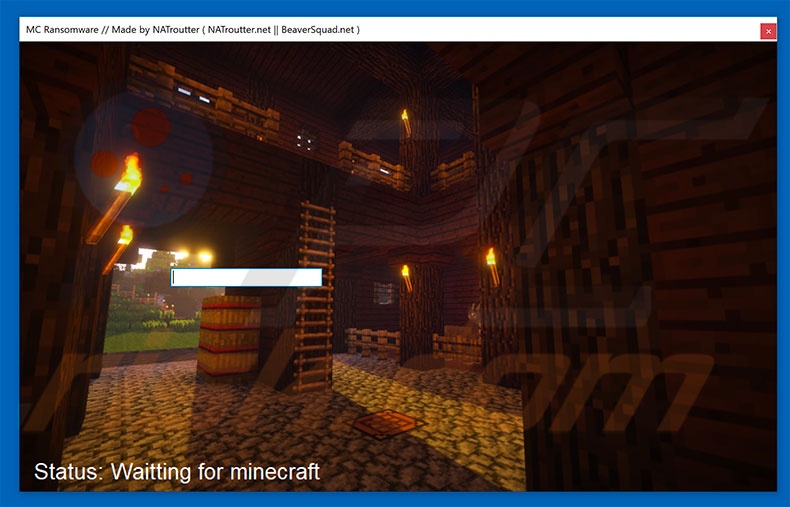Viewport: 790px width, 507px height.
Task: Click the MC Ransomware window title text
Action: [193, 30]
